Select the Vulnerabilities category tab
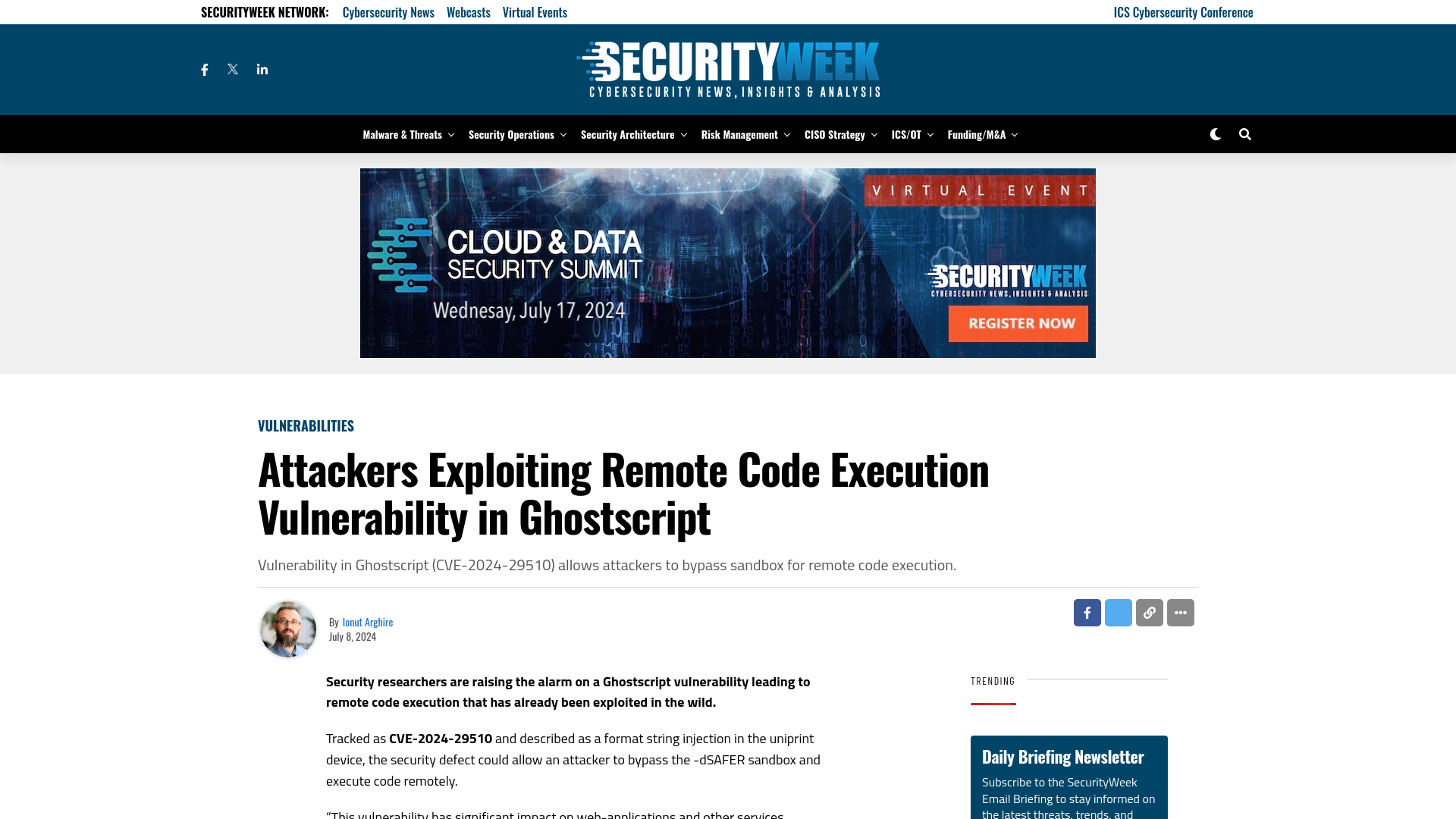The width and height of the screenshot is (1456, 819). coord(306,425)
